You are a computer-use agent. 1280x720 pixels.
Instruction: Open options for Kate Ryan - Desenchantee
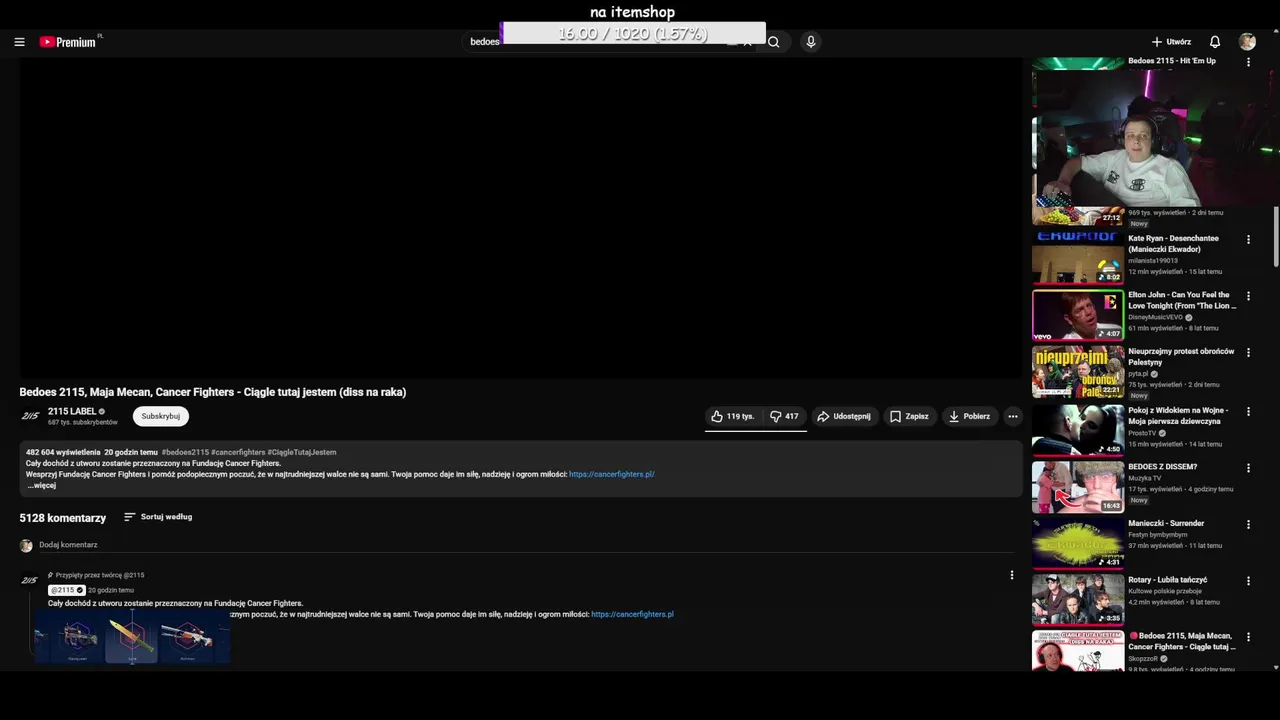point(1248,240)
